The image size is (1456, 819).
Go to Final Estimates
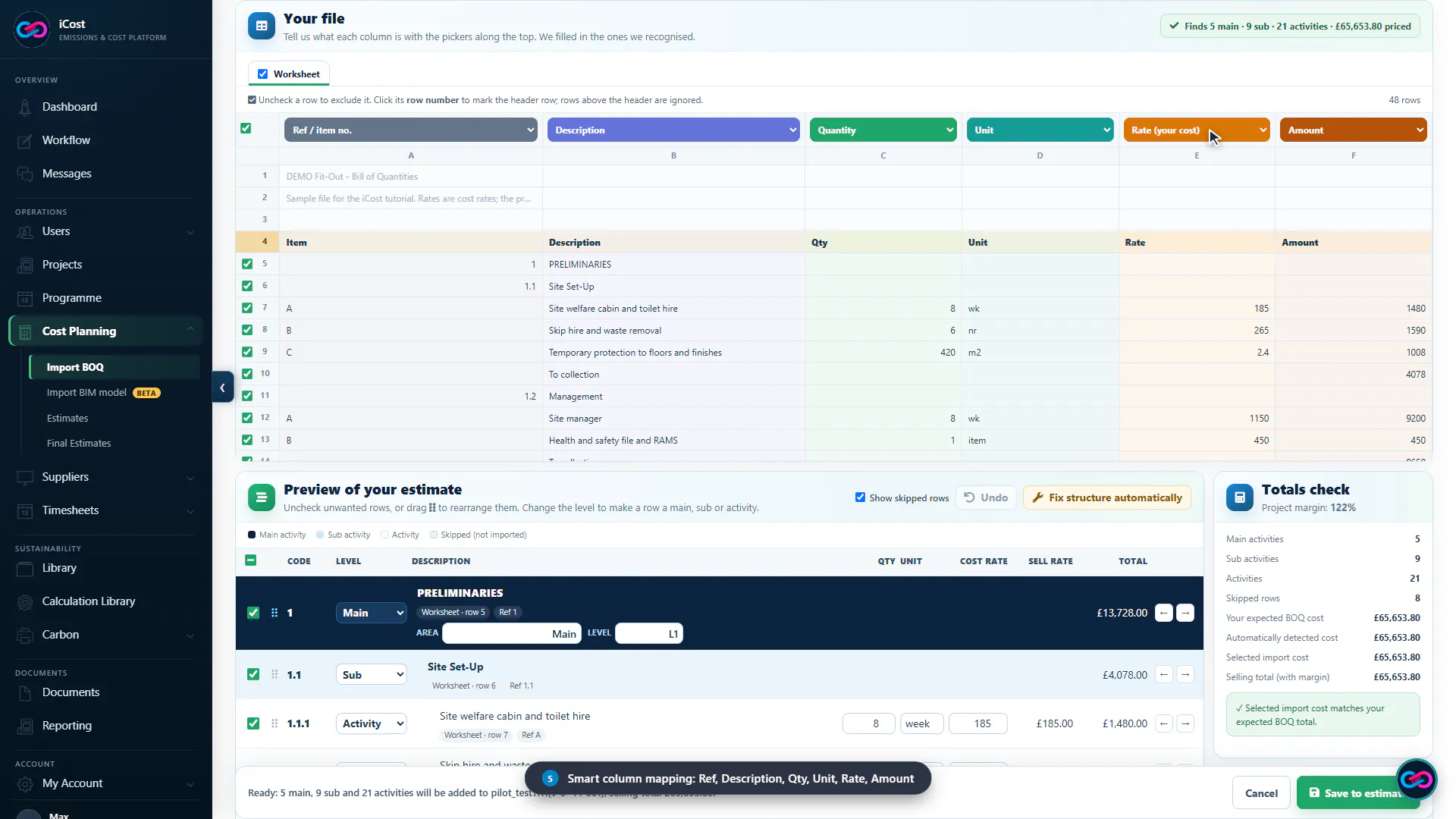(79, 444)
